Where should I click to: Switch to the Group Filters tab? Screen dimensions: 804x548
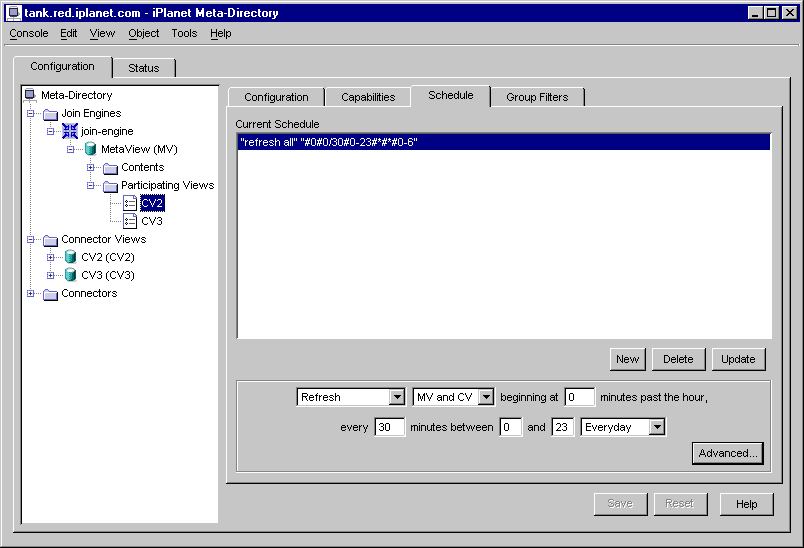pos(537,97)
